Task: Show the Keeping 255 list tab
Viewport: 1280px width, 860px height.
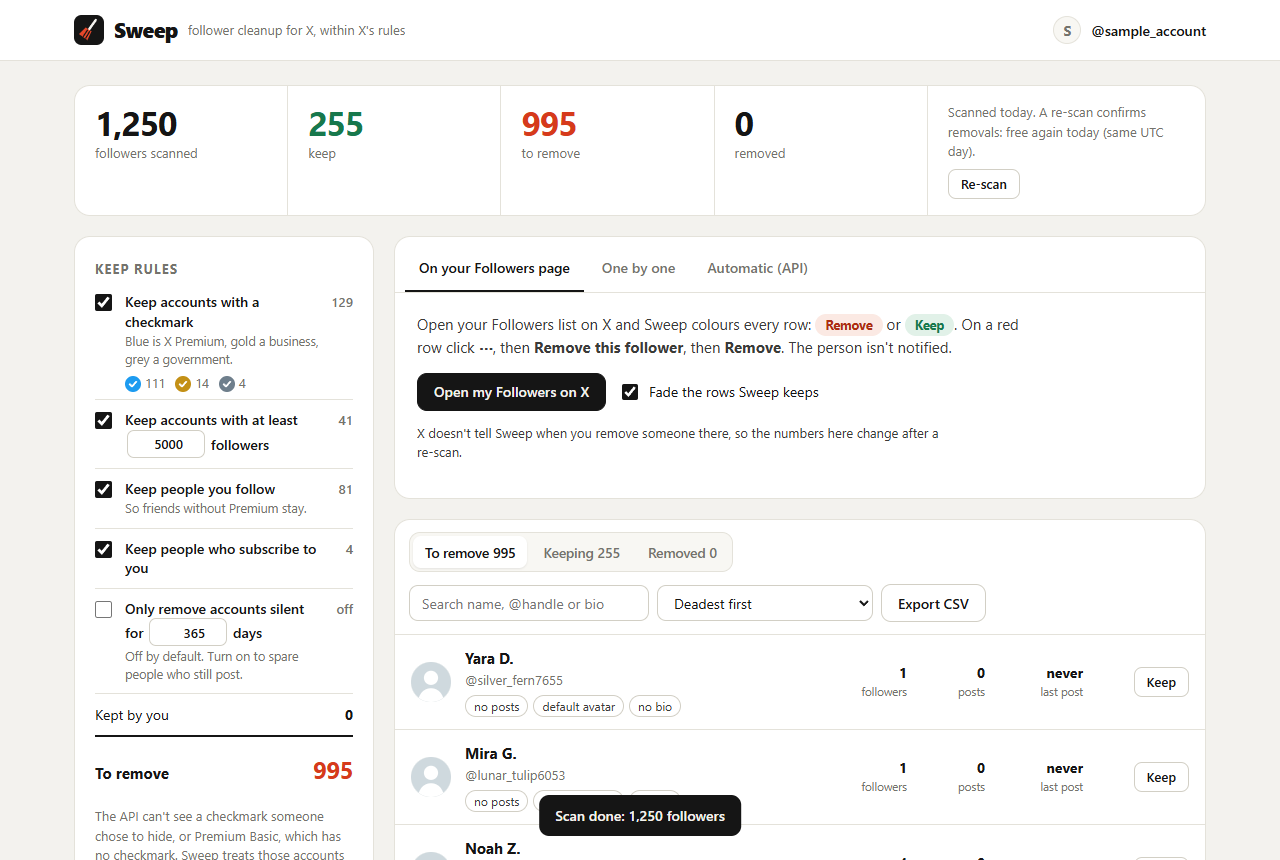Action: click(581, 553)
